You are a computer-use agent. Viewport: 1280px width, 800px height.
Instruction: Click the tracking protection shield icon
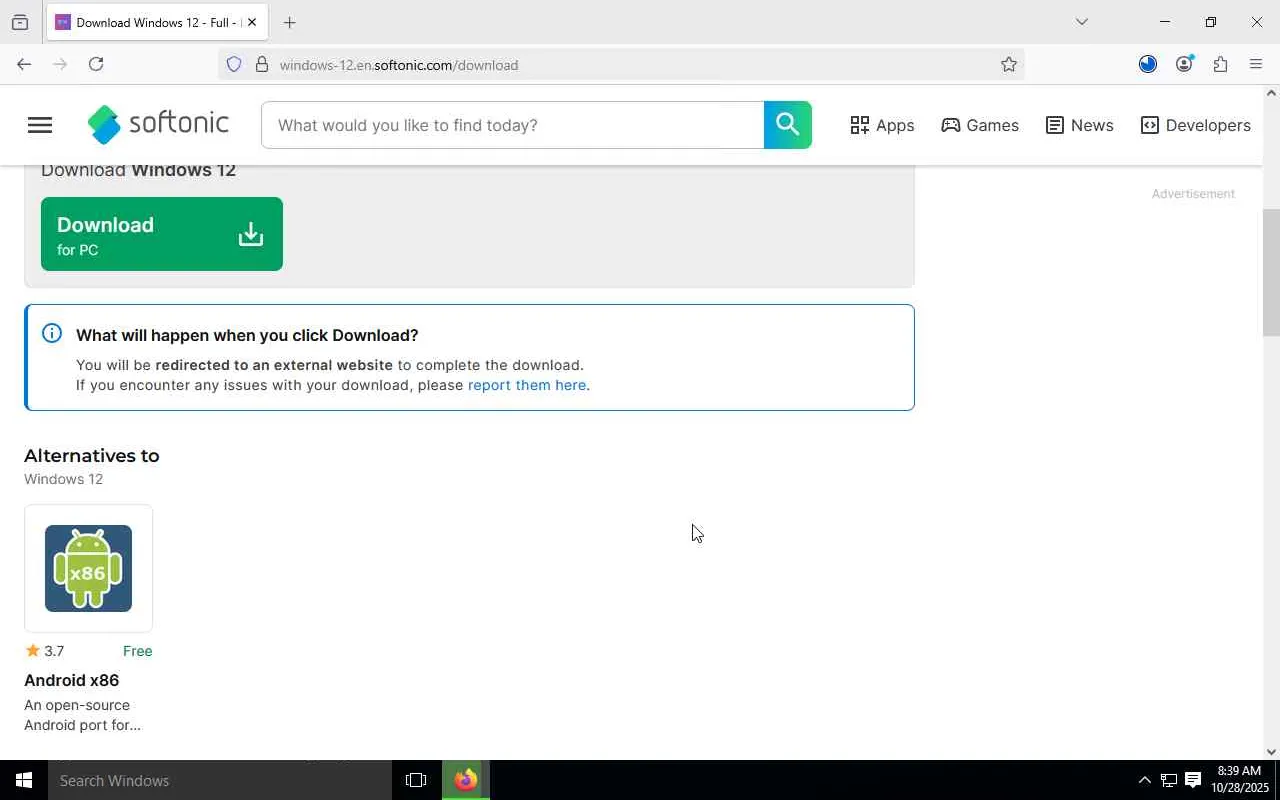tap(234, 64)
